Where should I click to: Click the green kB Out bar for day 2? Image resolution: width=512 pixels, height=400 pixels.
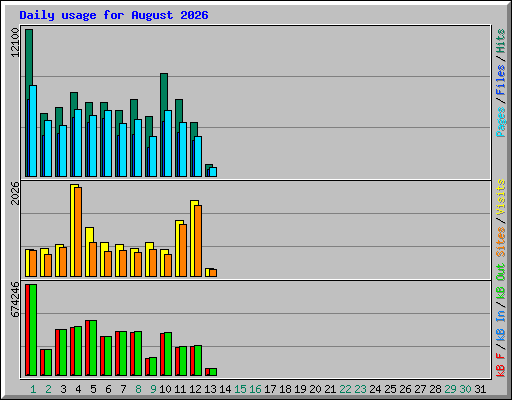pos(48,362)
